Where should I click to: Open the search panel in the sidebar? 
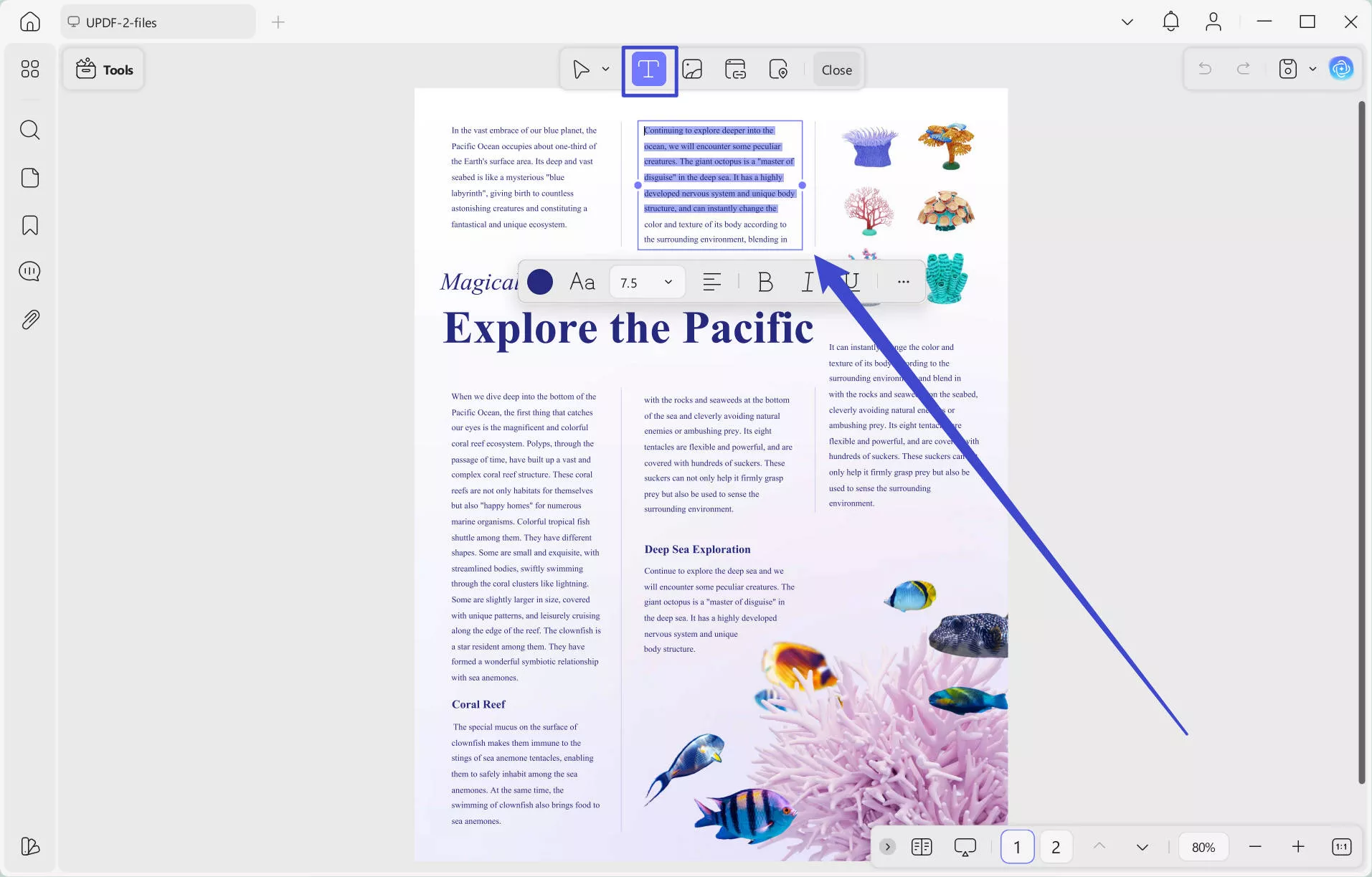coord(29,130)
